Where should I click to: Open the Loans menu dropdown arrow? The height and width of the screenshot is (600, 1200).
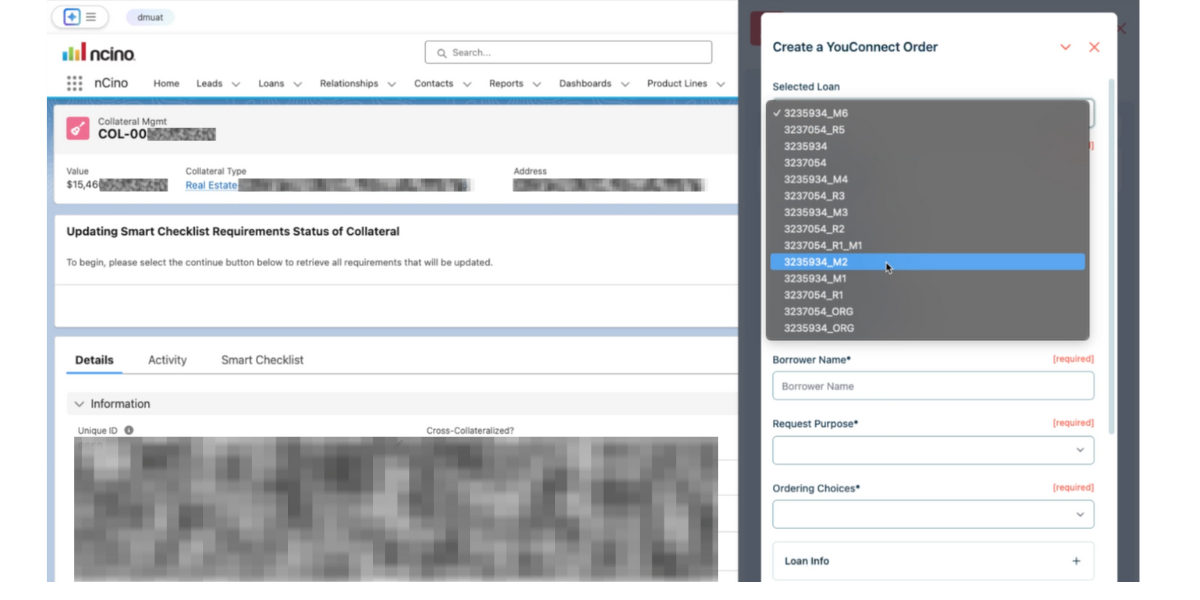297,84
